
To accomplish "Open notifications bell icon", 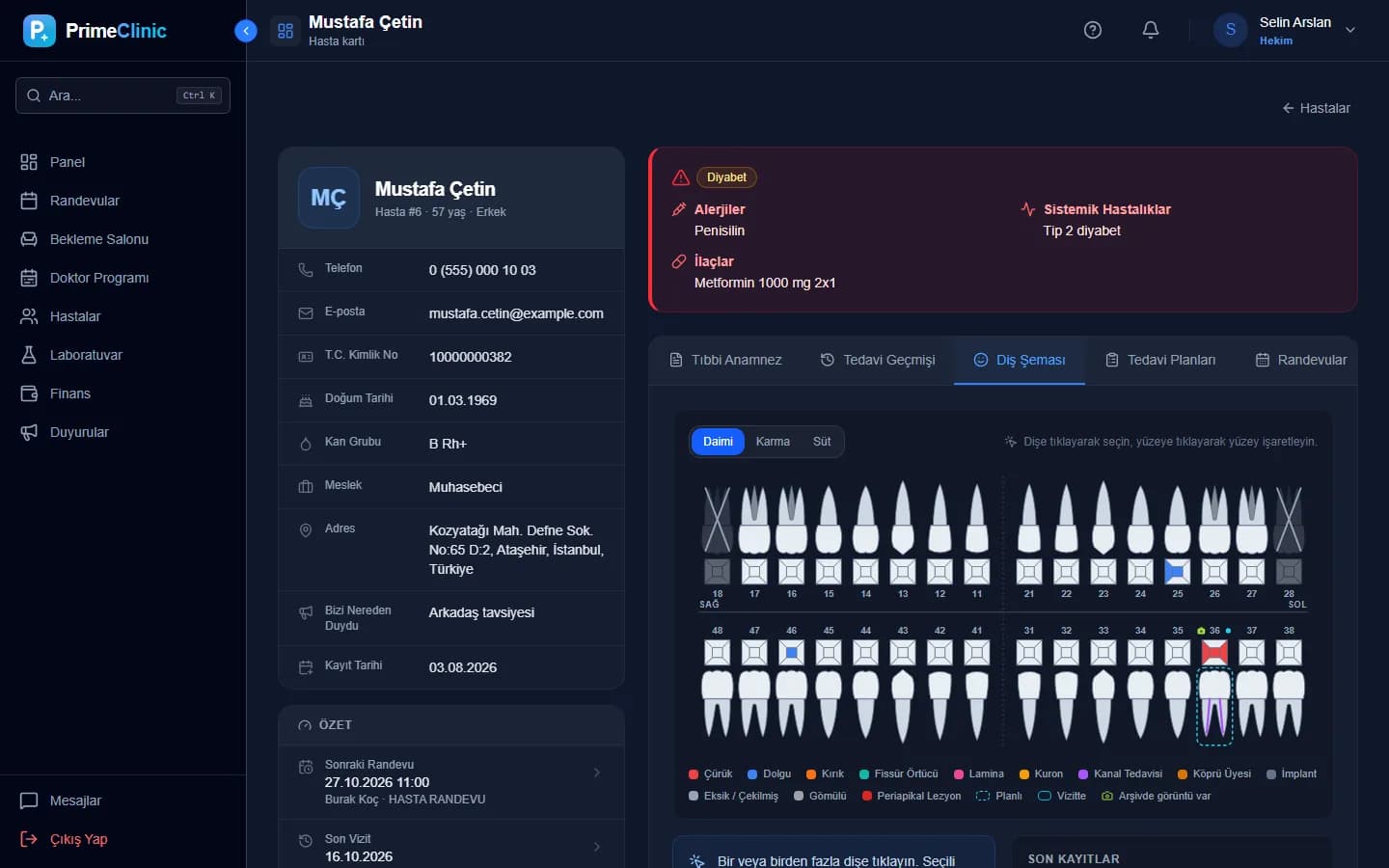I will (x=1151, y=30).
